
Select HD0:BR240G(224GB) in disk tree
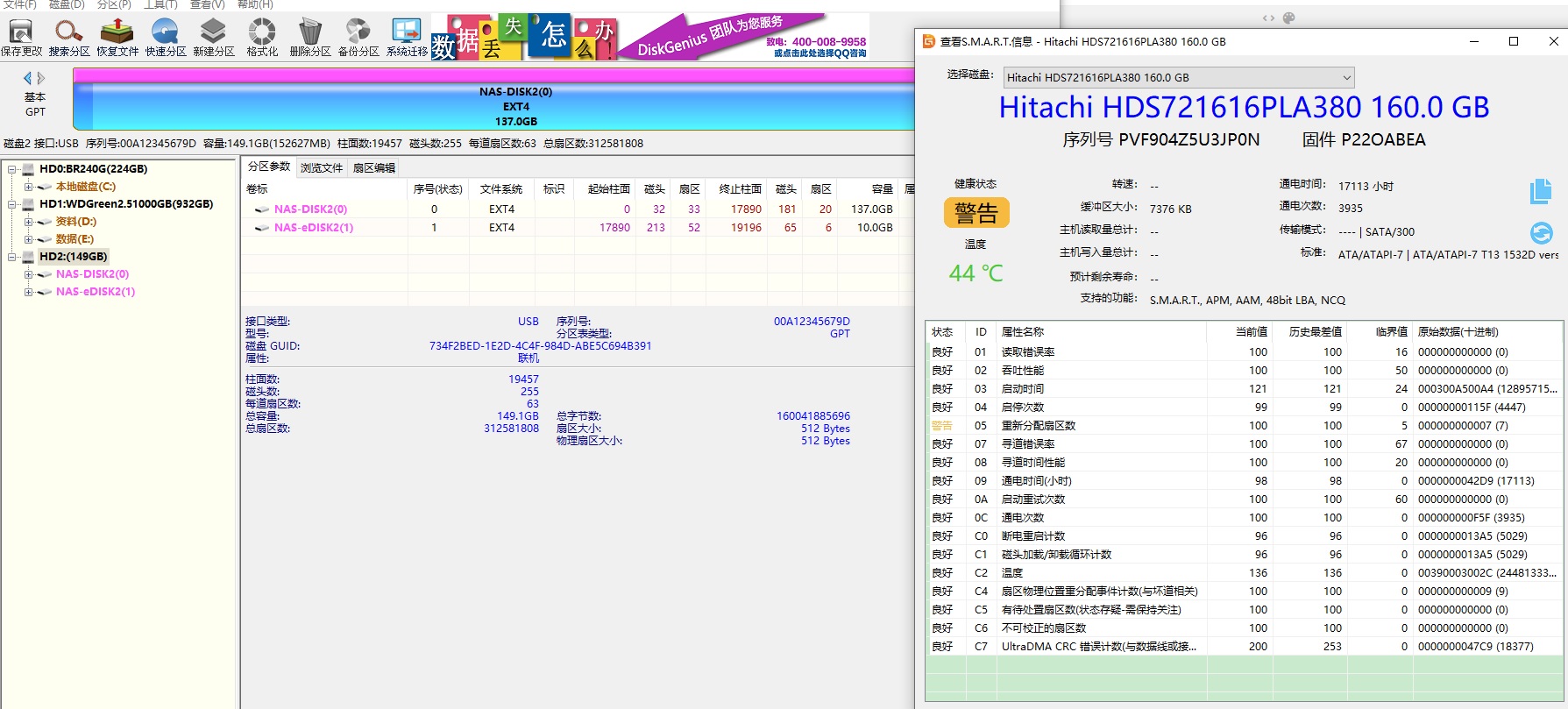93,169
